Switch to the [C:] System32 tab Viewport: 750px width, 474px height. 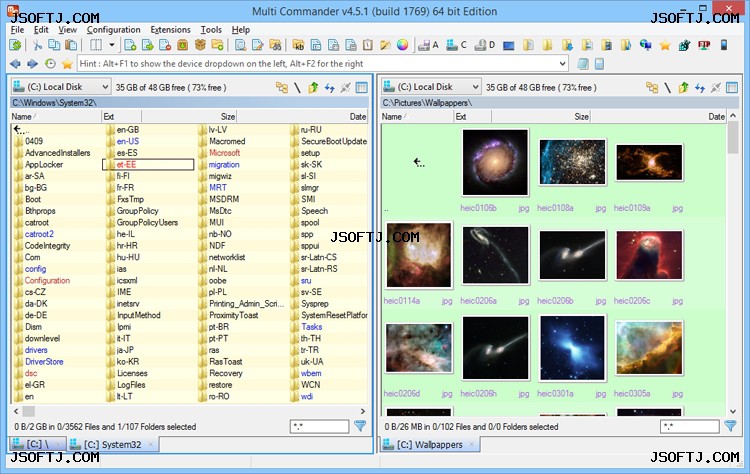pos(113,444)
